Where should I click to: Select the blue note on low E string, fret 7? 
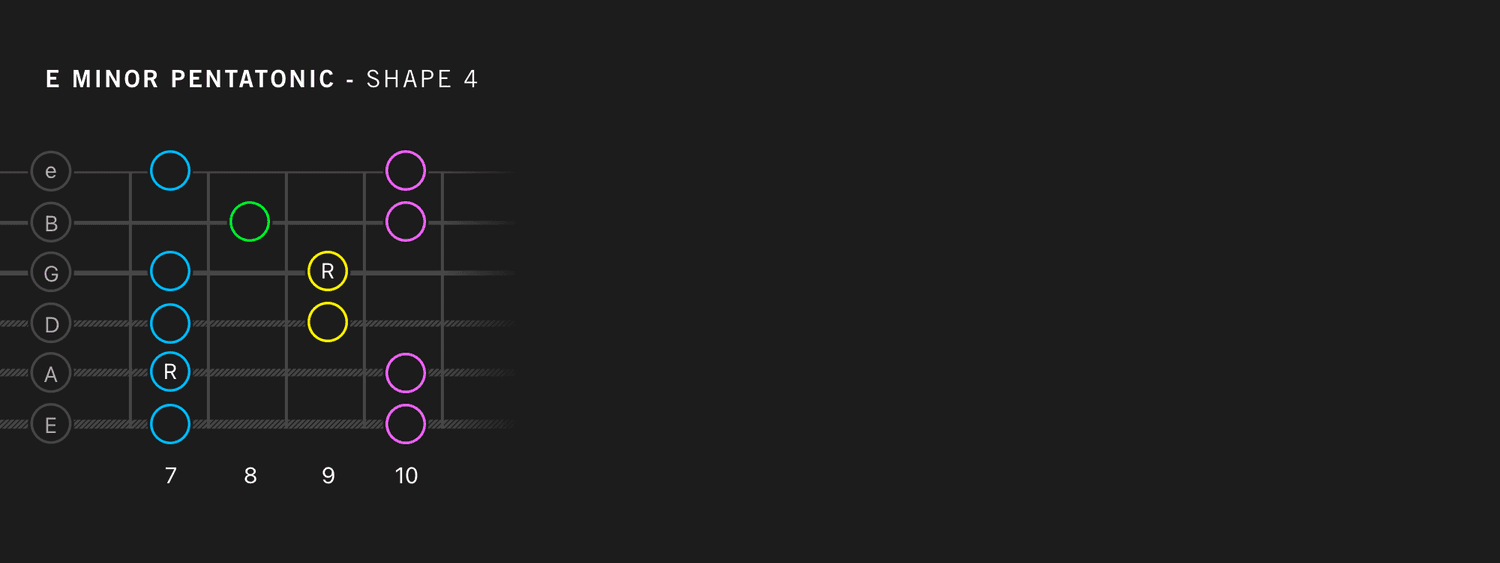pos(170,424)
